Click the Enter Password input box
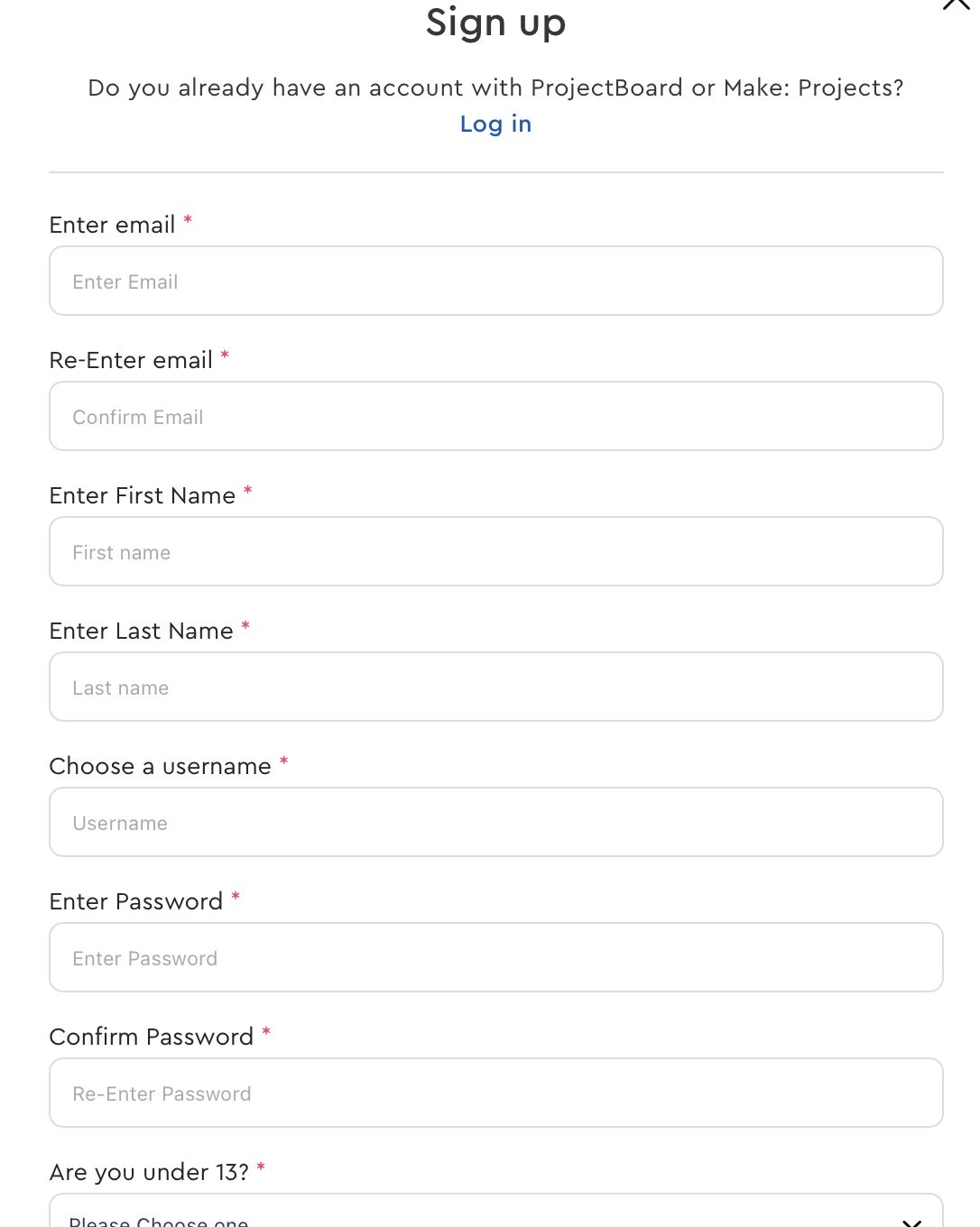The image size is (980, 1227). click(496, 957)
